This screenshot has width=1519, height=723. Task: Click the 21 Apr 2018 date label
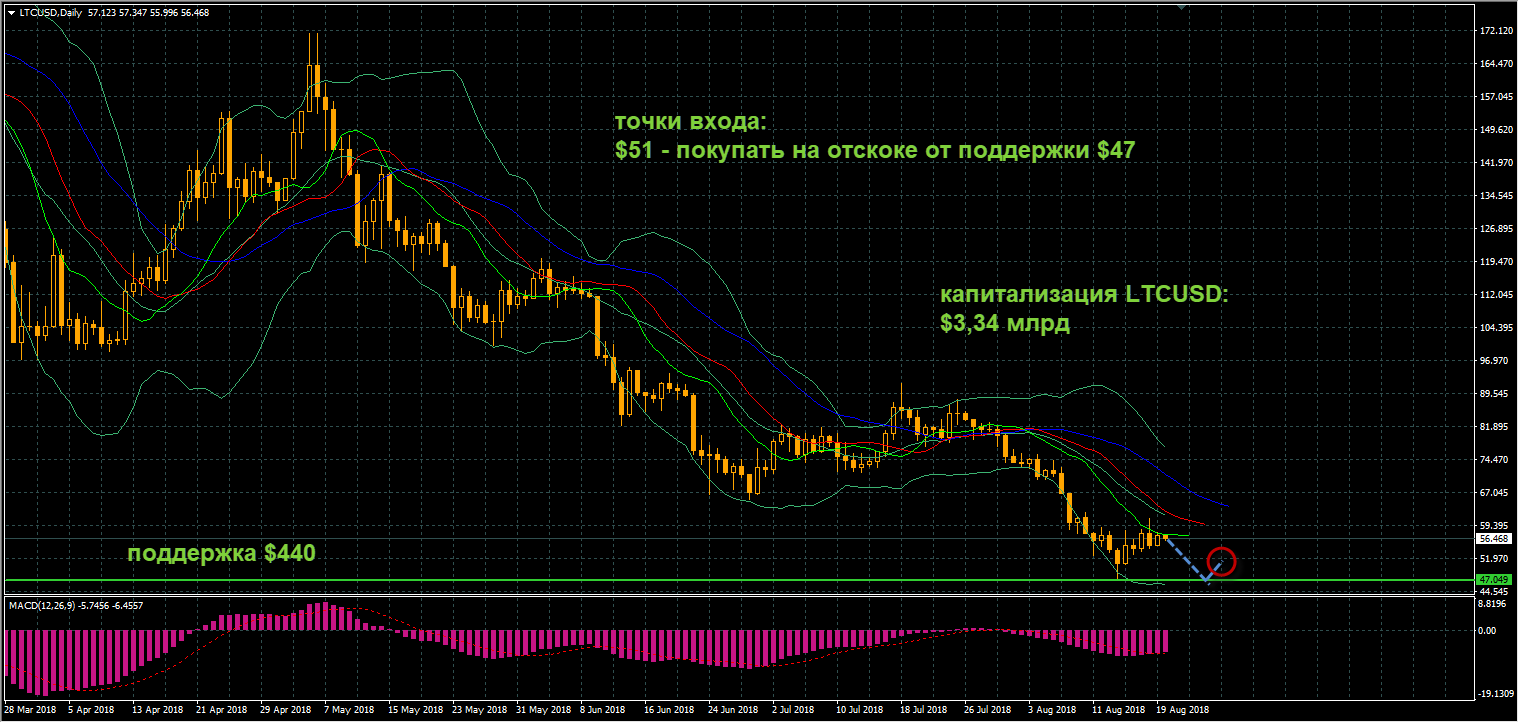[222, 710]
